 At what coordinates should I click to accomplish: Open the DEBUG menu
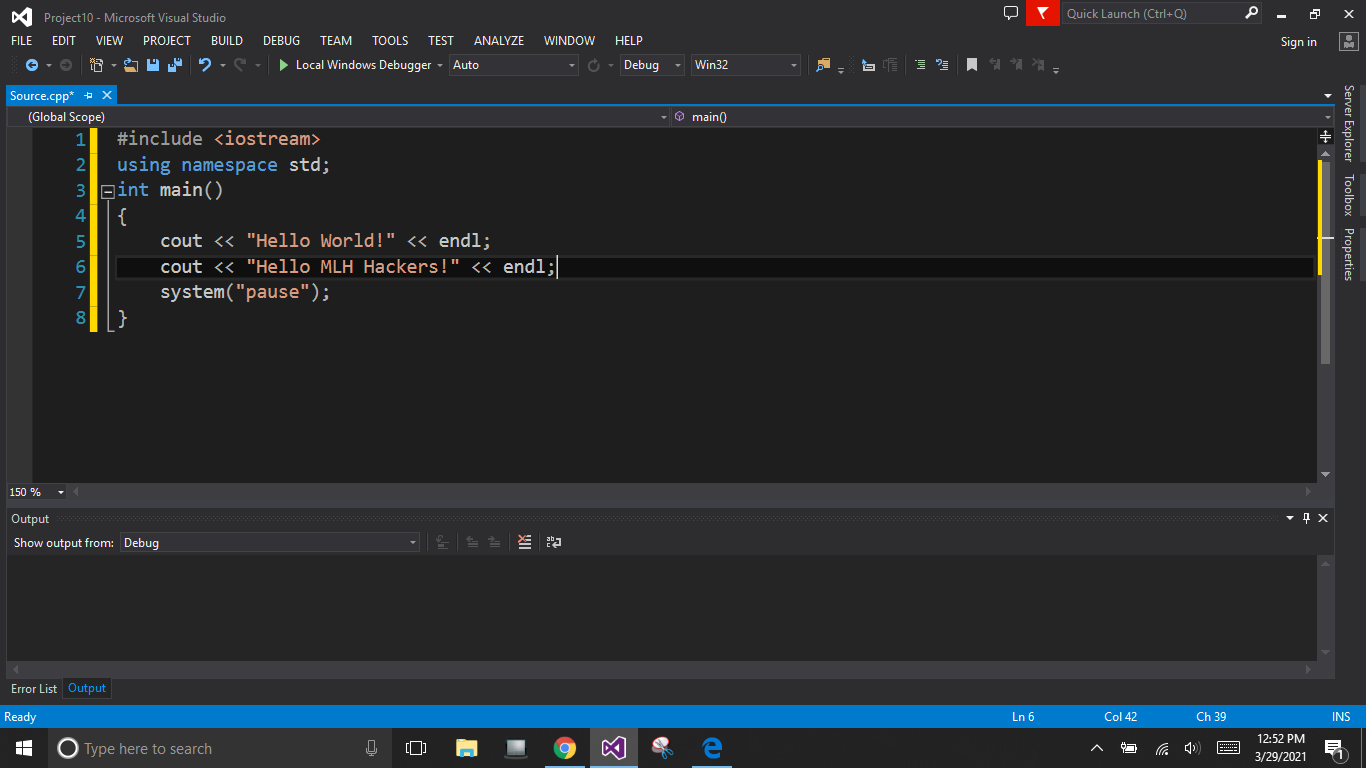pyautogui.click(x=281, y=41)
